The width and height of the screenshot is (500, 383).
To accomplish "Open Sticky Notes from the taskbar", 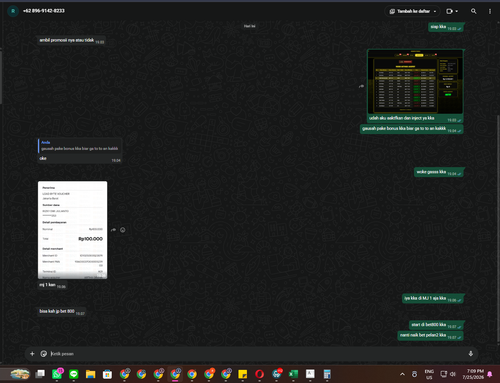I will click(243, 374).
